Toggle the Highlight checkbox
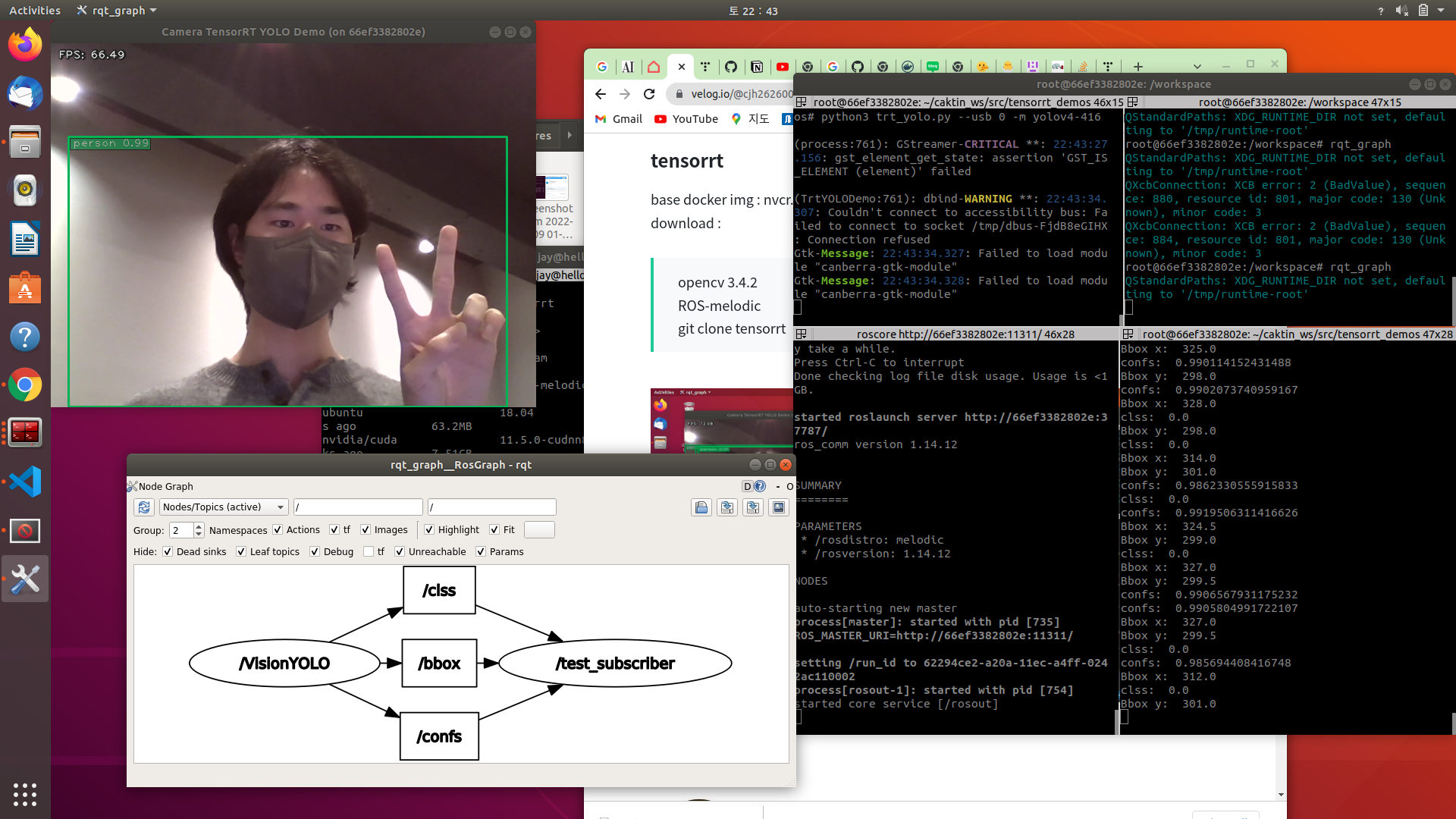 click(x=429, y=530)
